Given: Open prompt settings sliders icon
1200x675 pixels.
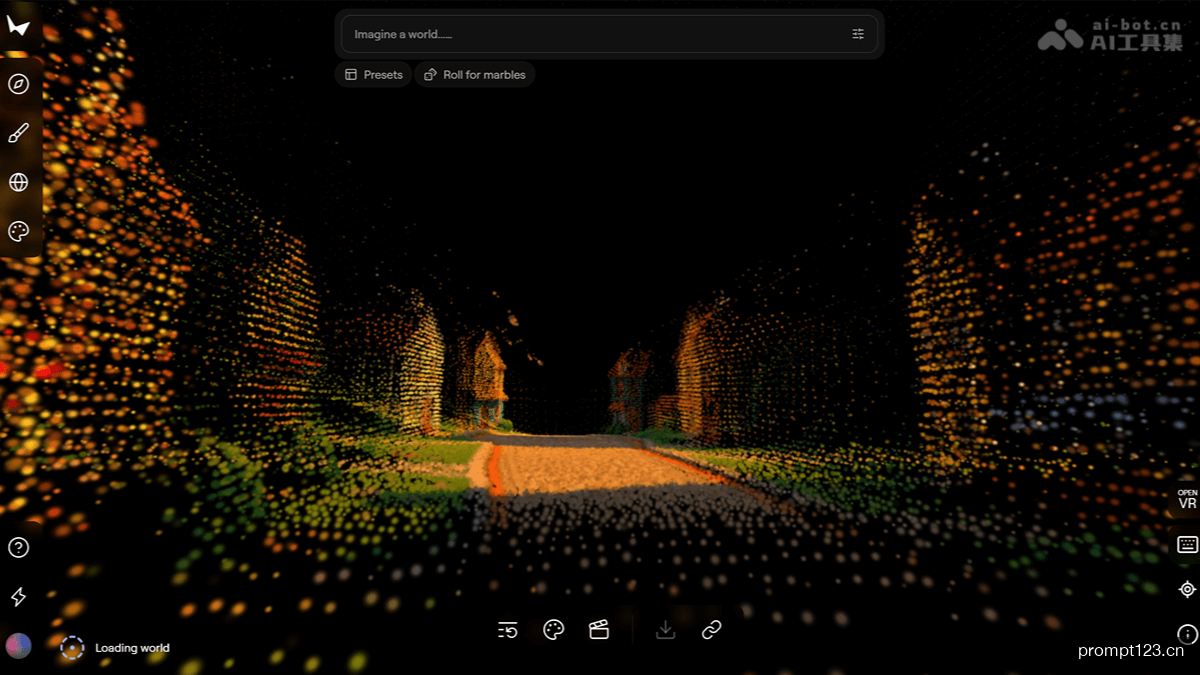Looking at the screenshot, I should click(858, 34).
